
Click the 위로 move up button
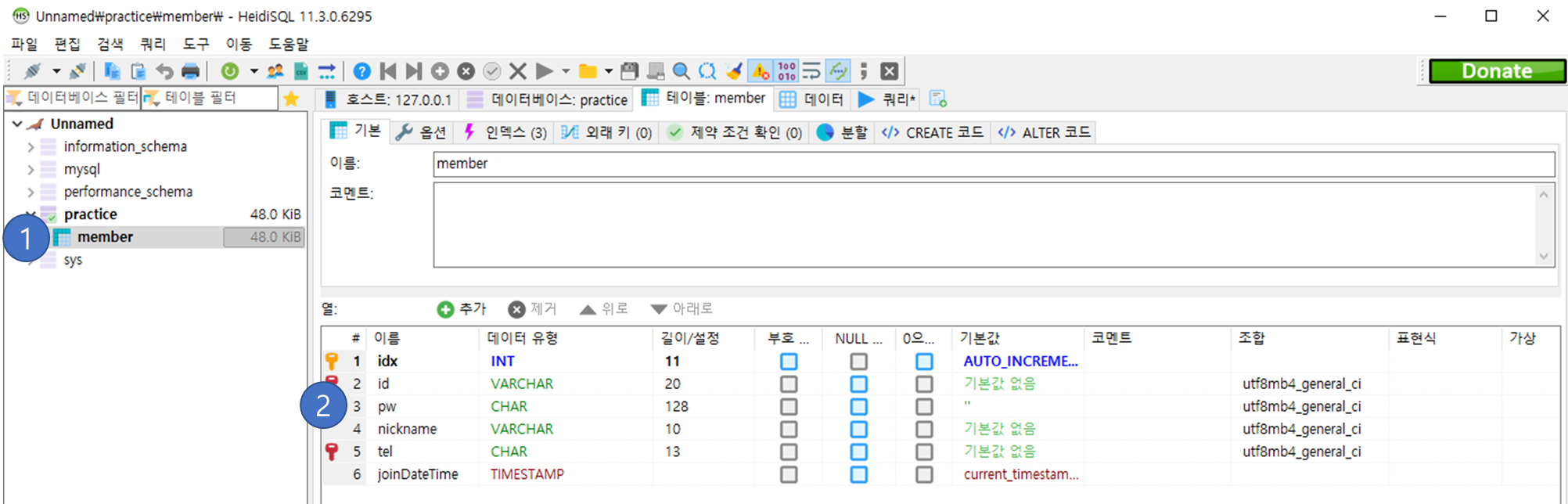tap(603, 309)
